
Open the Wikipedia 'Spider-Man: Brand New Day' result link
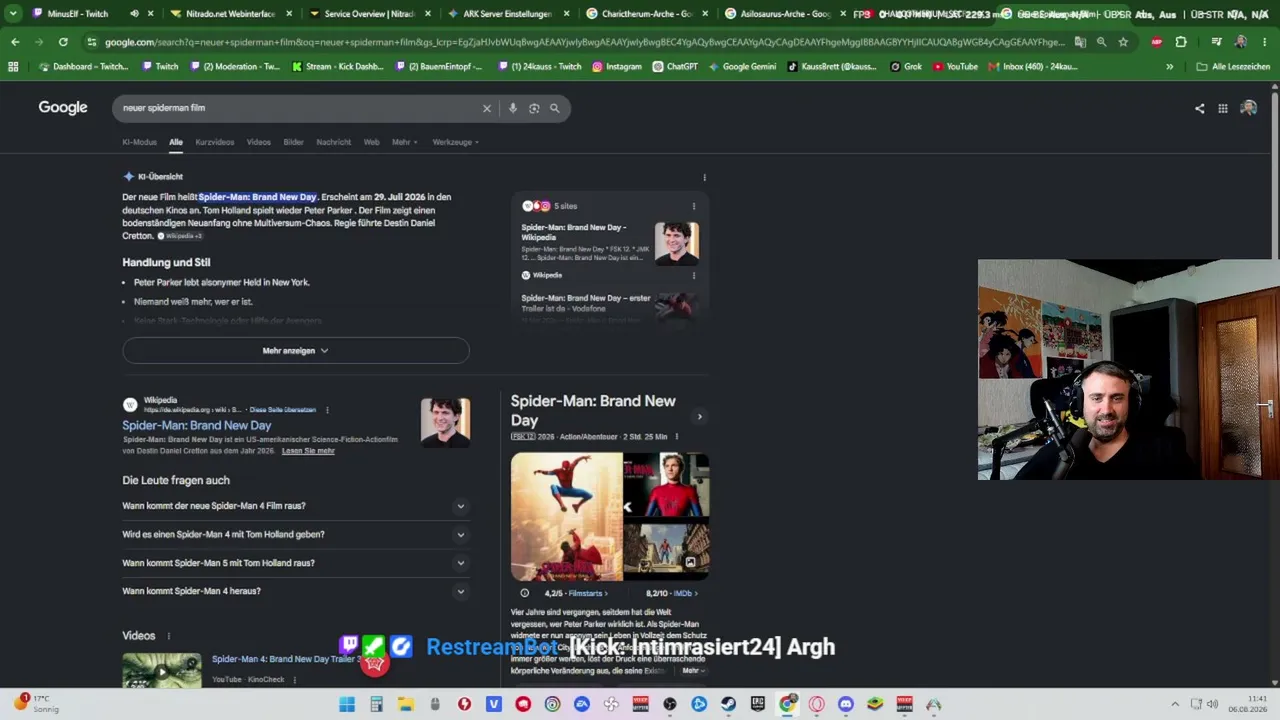coord(197,425)
